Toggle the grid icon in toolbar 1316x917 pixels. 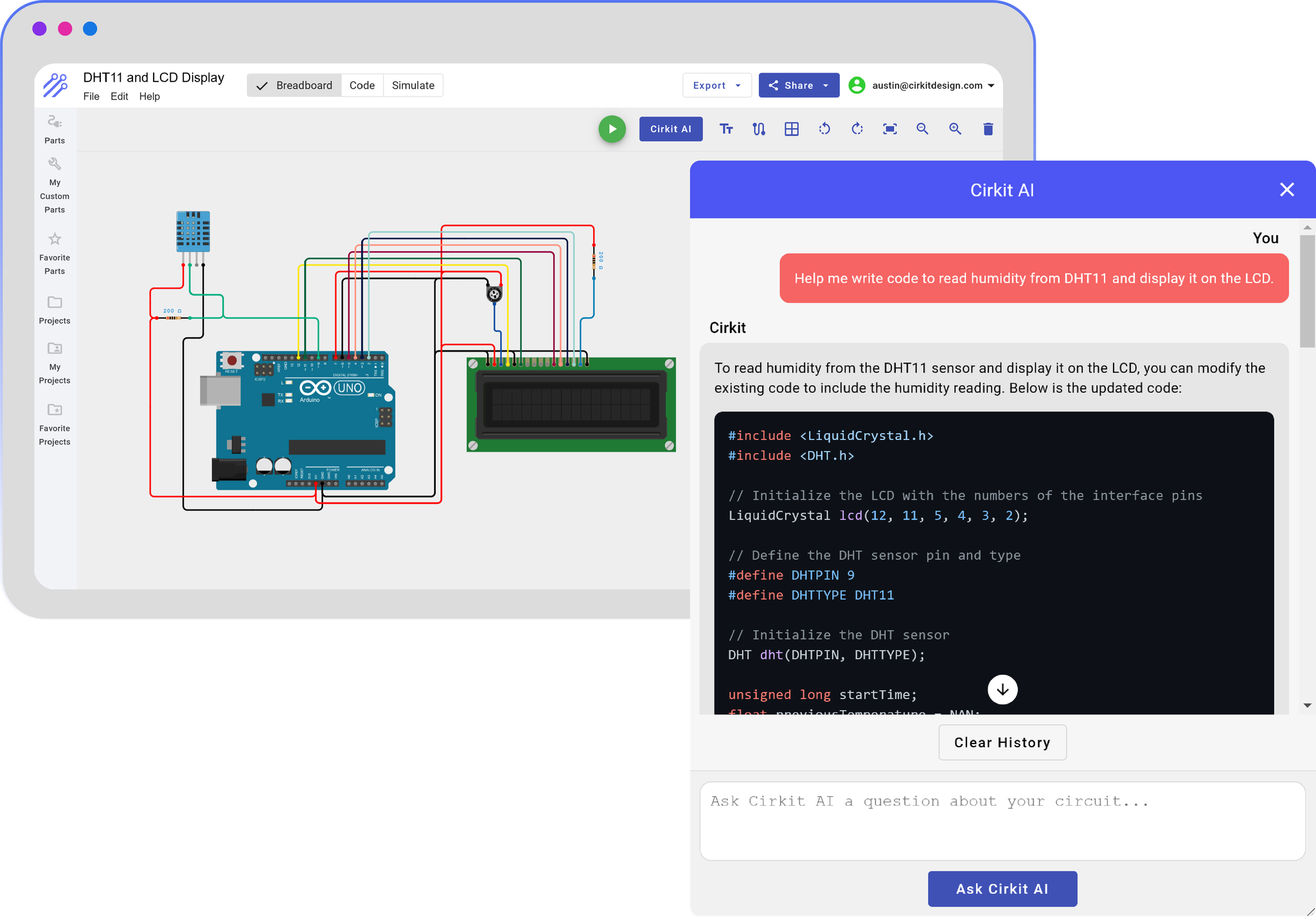(792, 129)
